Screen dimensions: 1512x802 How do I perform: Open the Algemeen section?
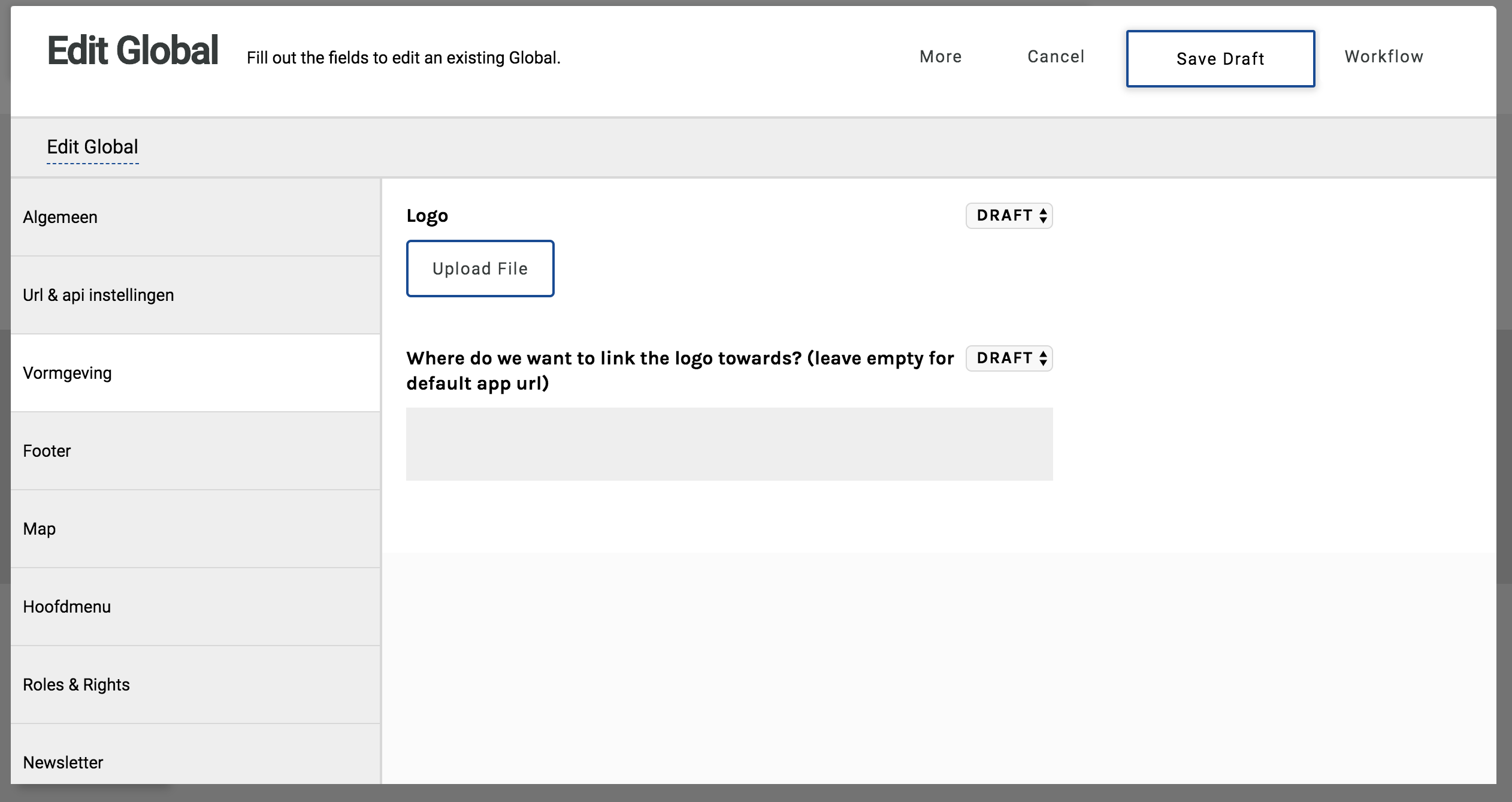click(195, 217)
